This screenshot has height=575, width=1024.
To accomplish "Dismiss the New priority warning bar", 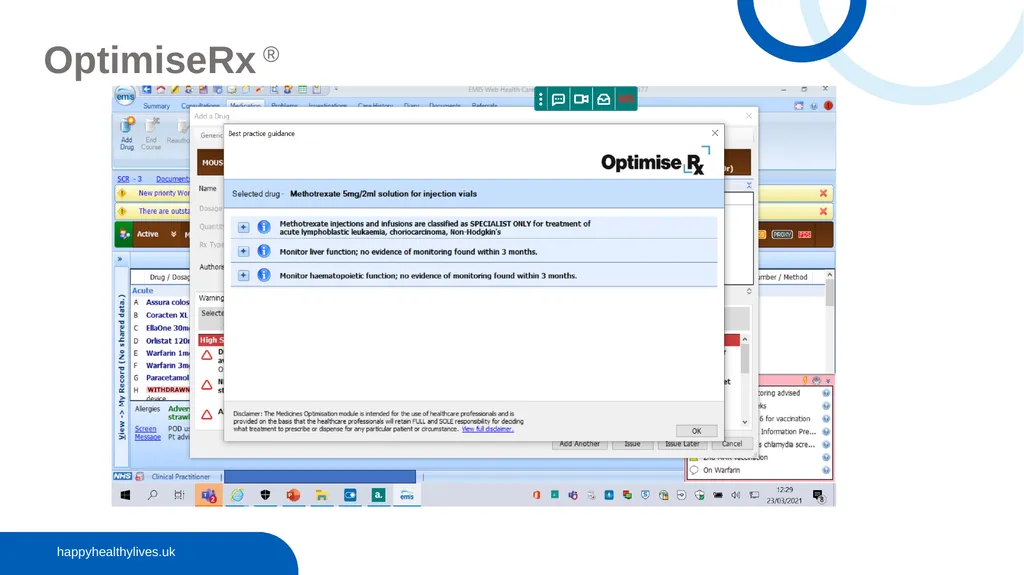I will 823,193.
